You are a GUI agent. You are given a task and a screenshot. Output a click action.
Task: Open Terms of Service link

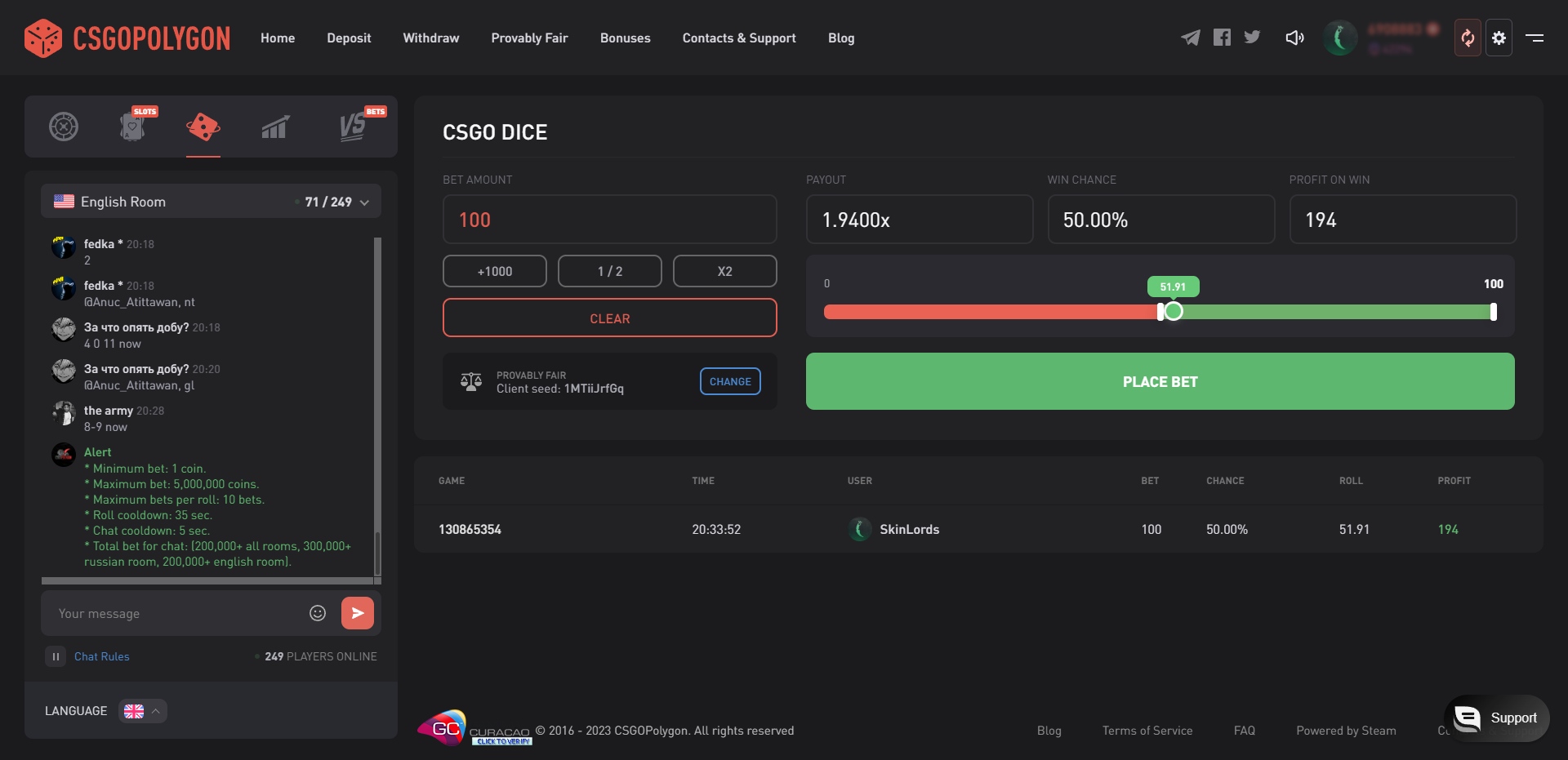tap(1147, 731)
